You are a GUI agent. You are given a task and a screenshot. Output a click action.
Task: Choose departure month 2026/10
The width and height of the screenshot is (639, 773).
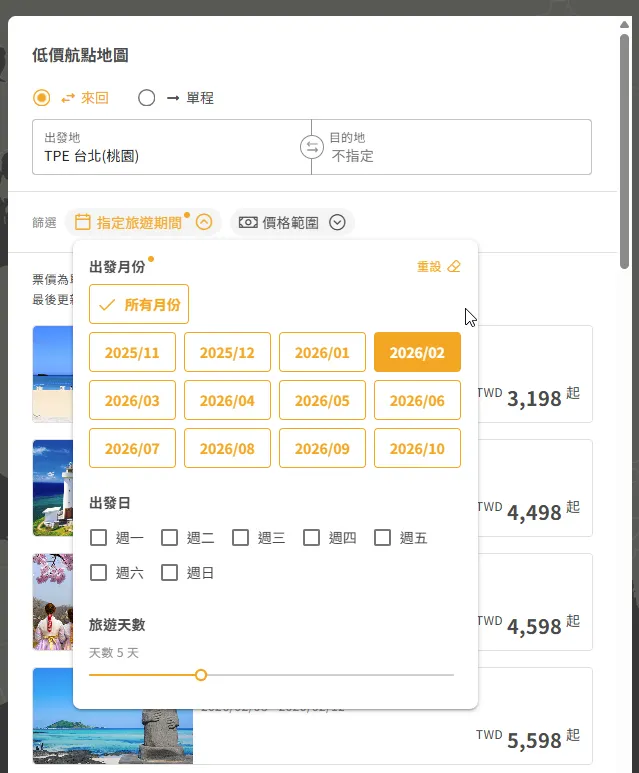(417, 448)
